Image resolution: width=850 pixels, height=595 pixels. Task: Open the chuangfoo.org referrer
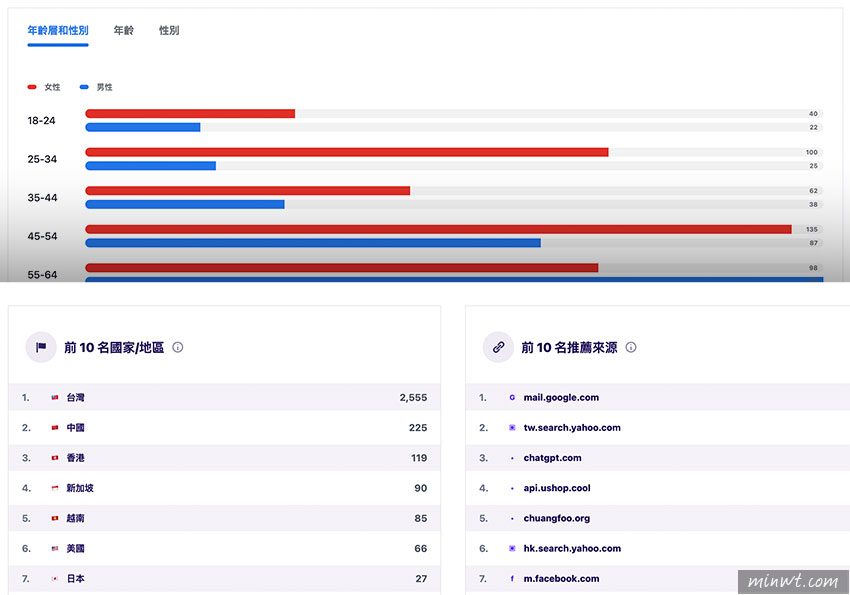(557, 518)
